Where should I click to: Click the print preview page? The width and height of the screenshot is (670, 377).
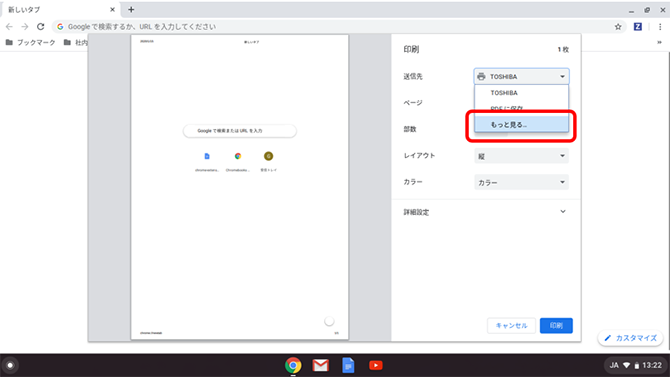pos(240,187)
